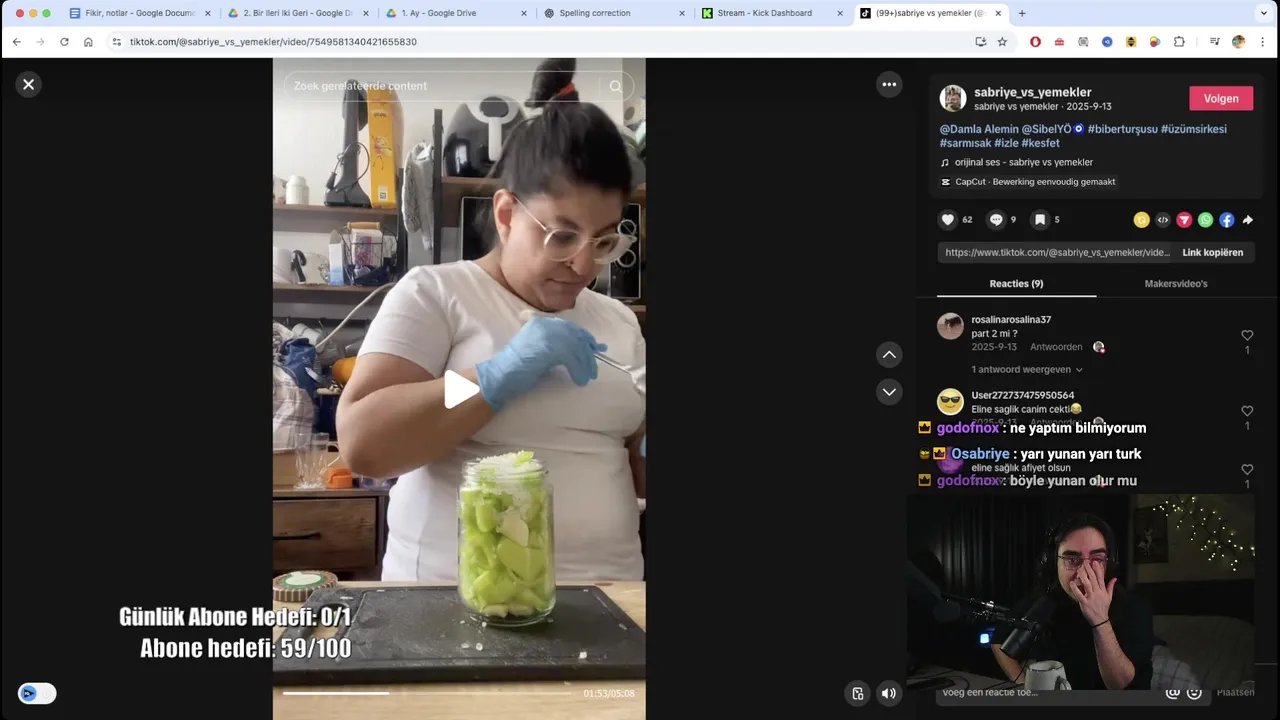
Task: Click the red Opera-style extension icon
Action: 1035,42
